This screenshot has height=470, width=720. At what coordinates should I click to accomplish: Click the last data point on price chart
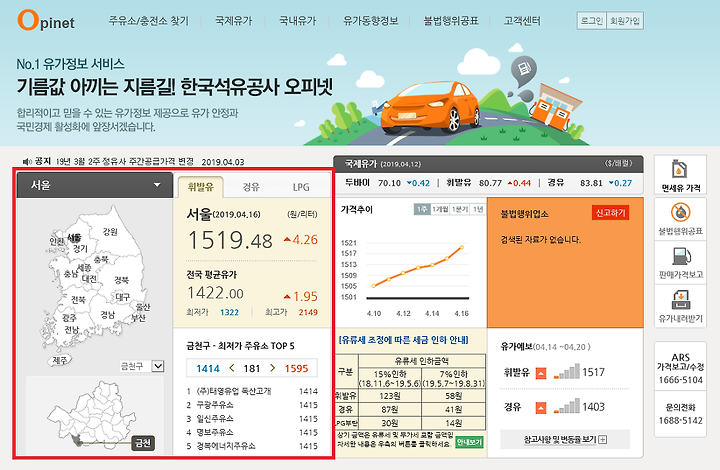[462, 247]
